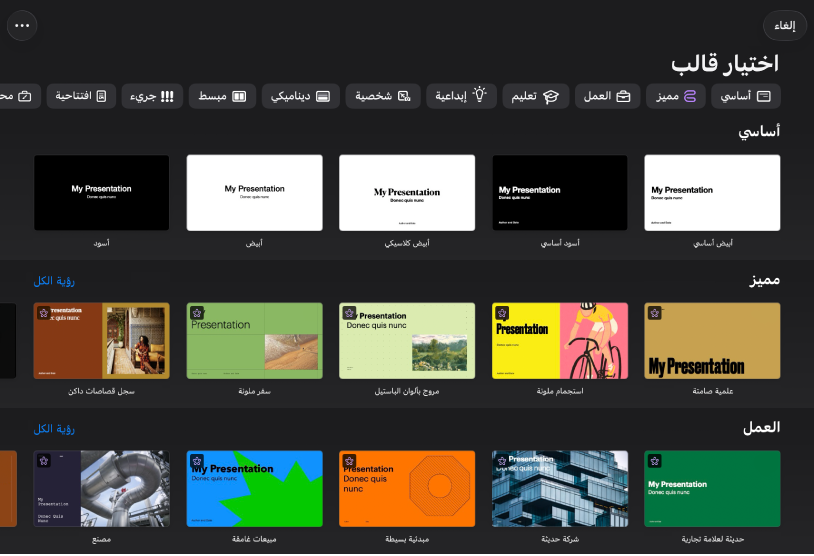The image size is (814, 556).
Task: Cancel with the إلغاء button
Action: point(784,25)
